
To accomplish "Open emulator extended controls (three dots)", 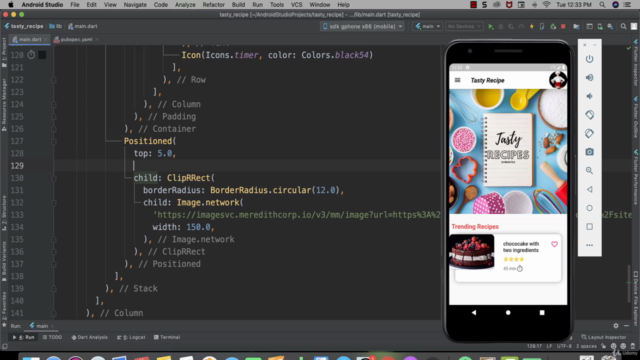I will click(589, 245).
